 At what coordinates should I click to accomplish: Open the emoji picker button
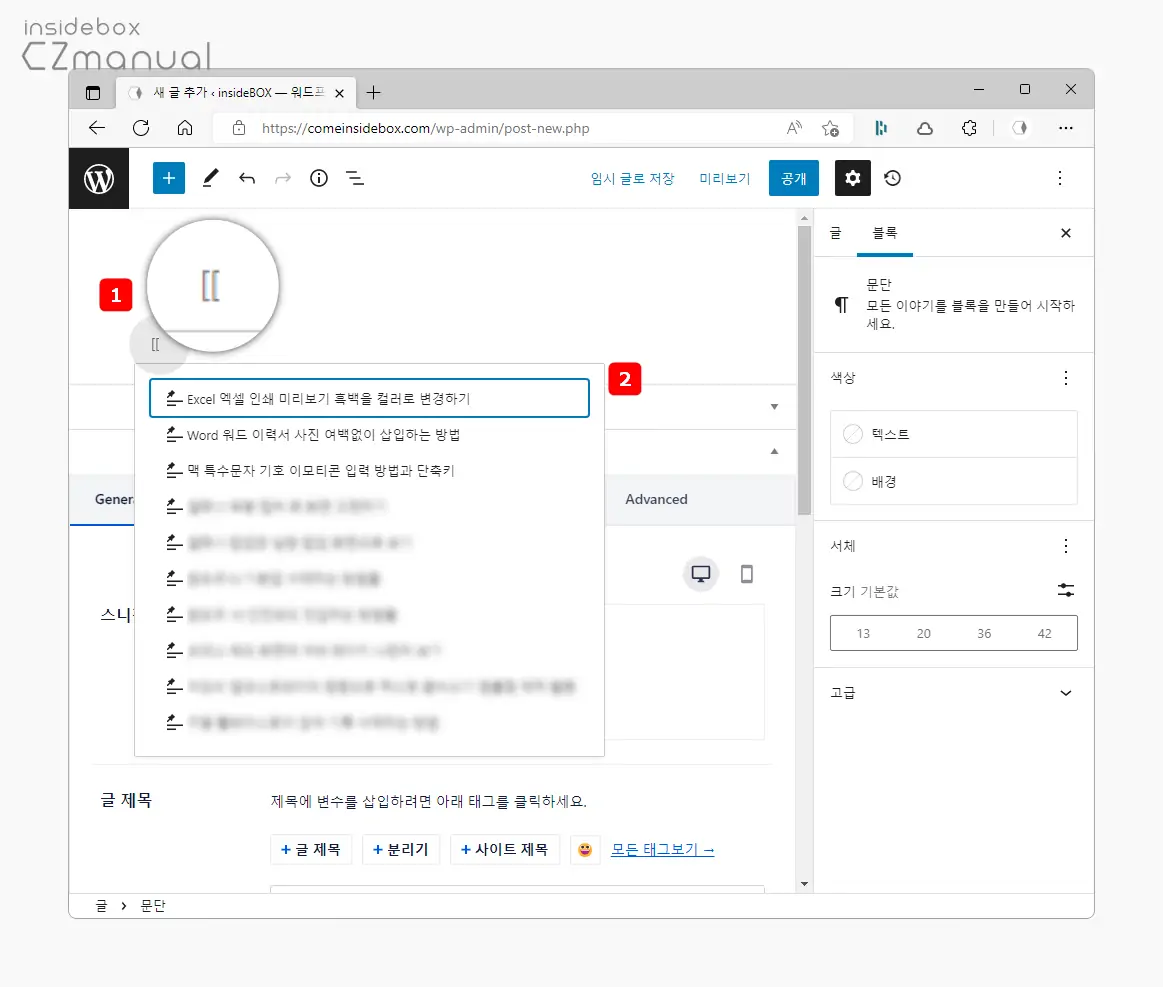(x=585, y=850)
